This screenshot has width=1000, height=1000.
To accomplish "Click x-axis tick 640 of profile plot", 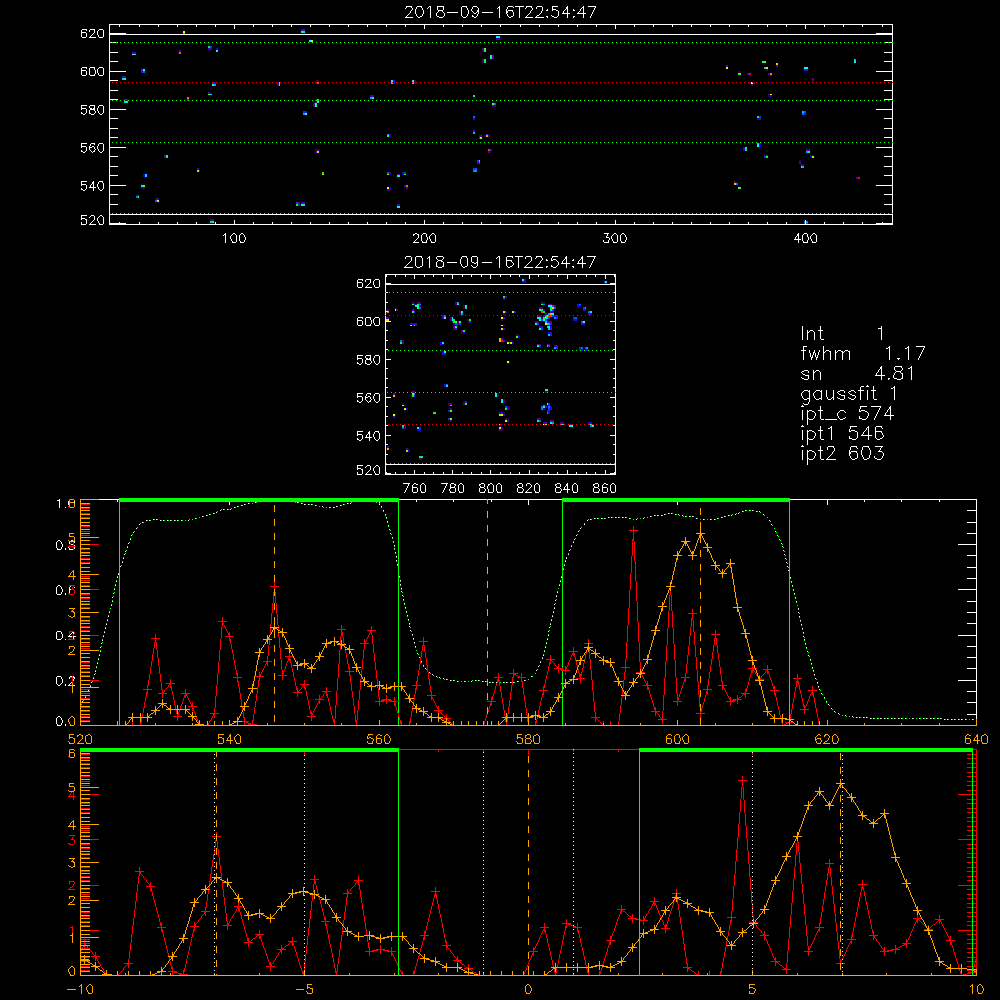I will [976, 739].
